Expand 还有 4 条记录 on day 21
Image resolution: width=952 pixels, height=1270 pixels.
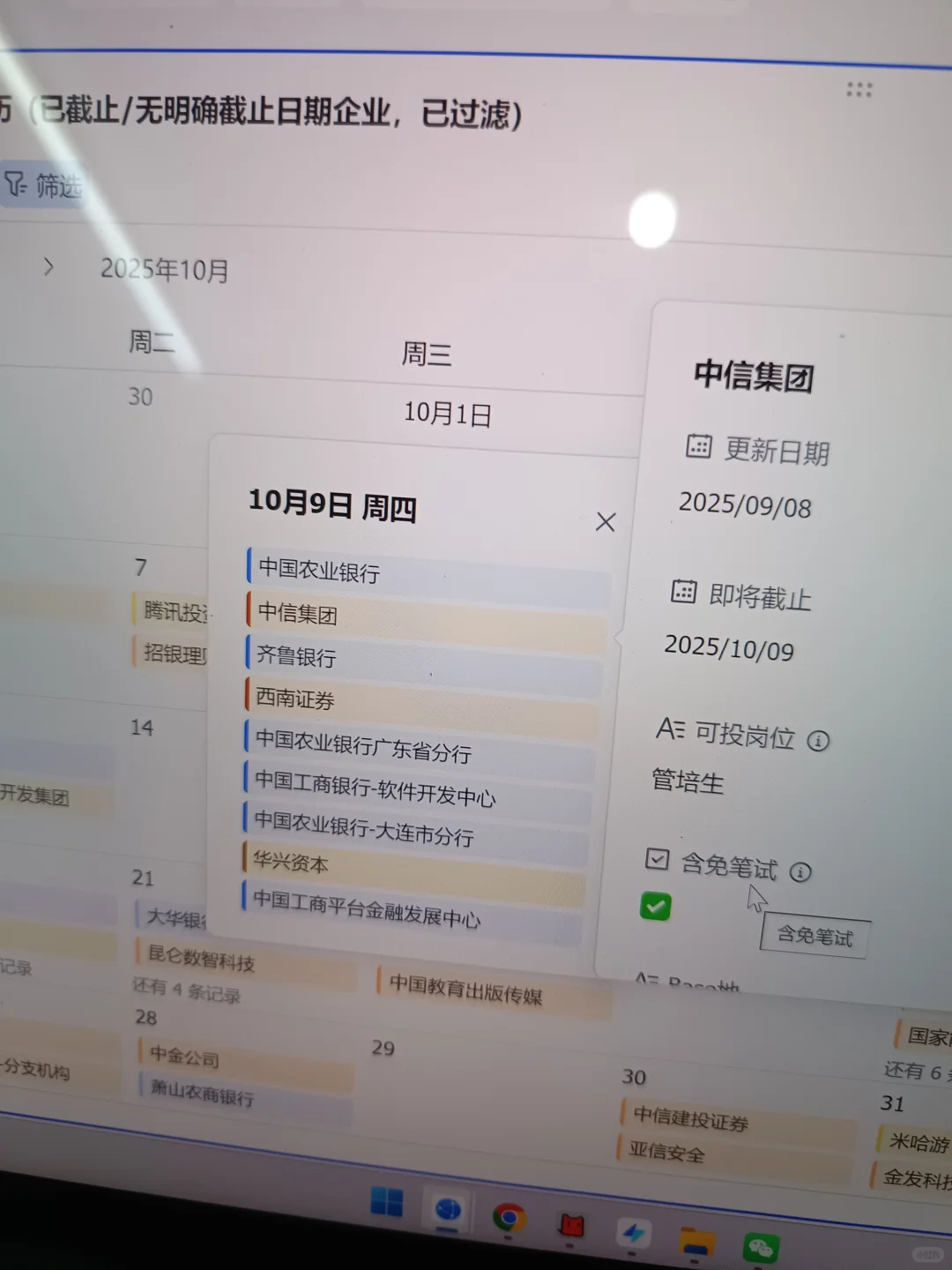186,990
